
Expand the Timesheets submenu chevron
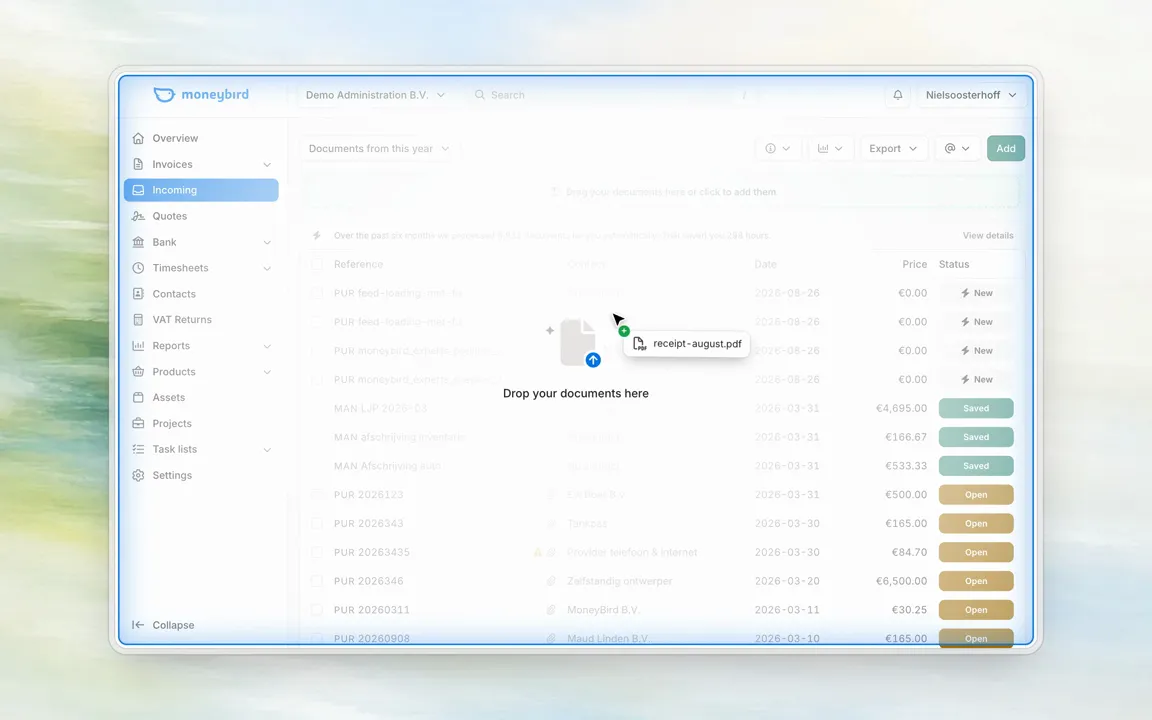pyautogui.click(x=267, y=268)
